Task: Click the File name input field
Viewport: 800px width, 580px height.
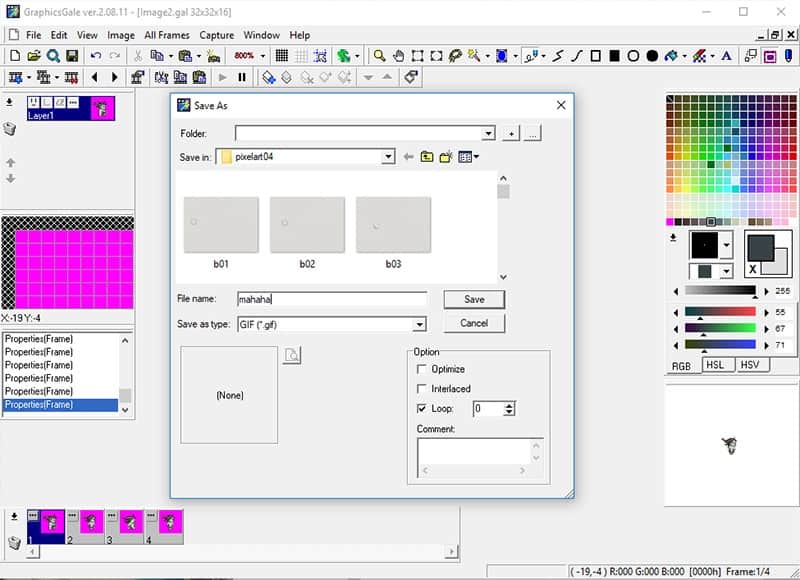Action: click(332, 299)
